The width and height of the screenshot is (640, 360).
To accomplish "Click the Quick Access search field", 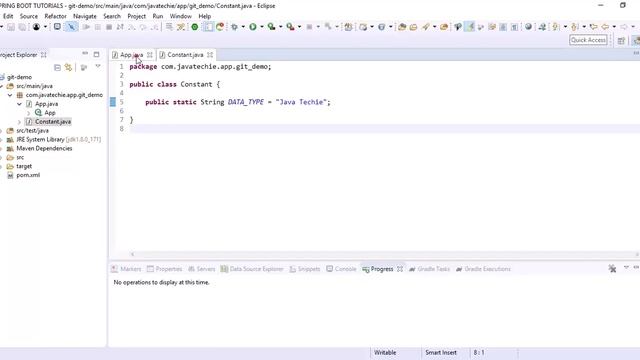I will point(588,40).
